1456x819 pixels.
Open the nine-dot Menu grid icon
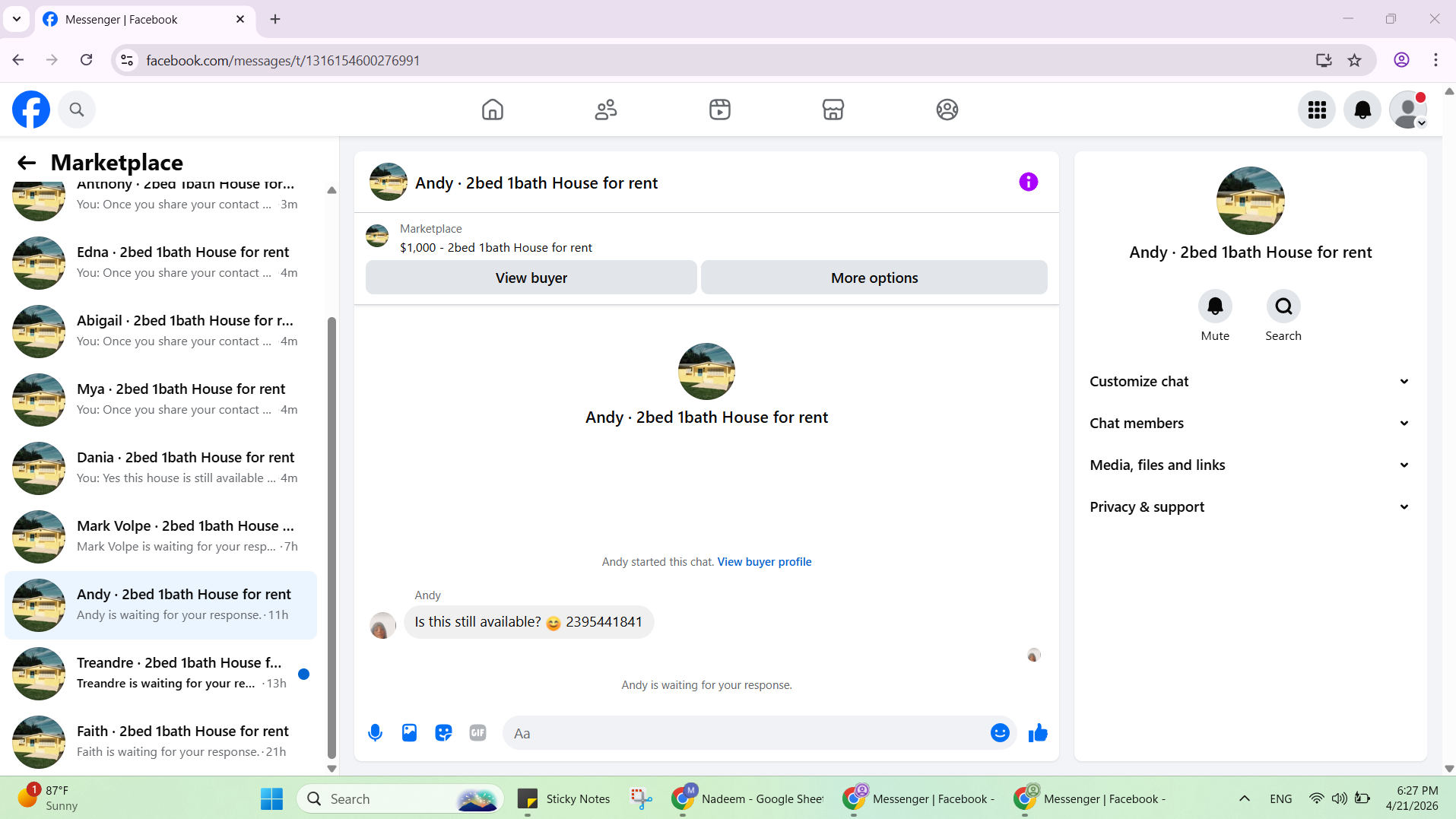[1317, 110]
